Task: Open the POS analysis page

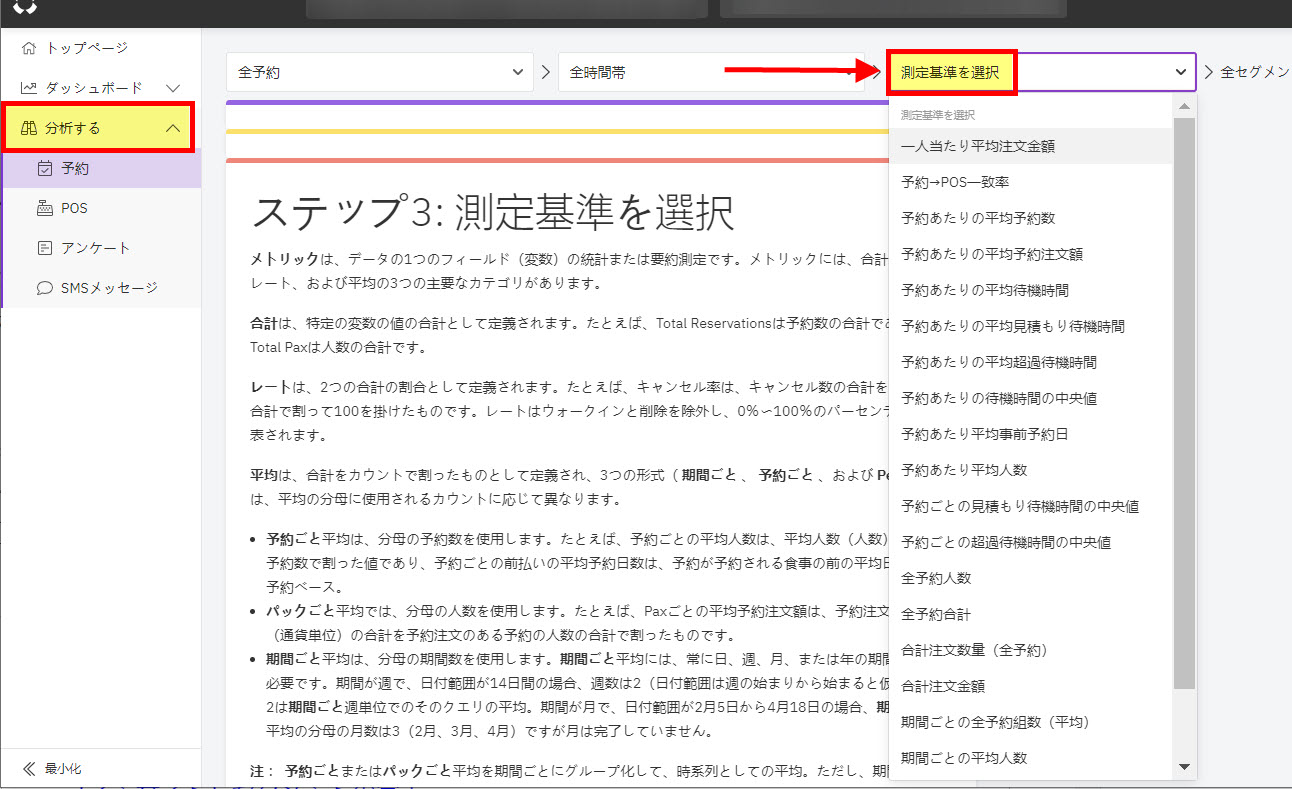Action: (x=101, y=208)
